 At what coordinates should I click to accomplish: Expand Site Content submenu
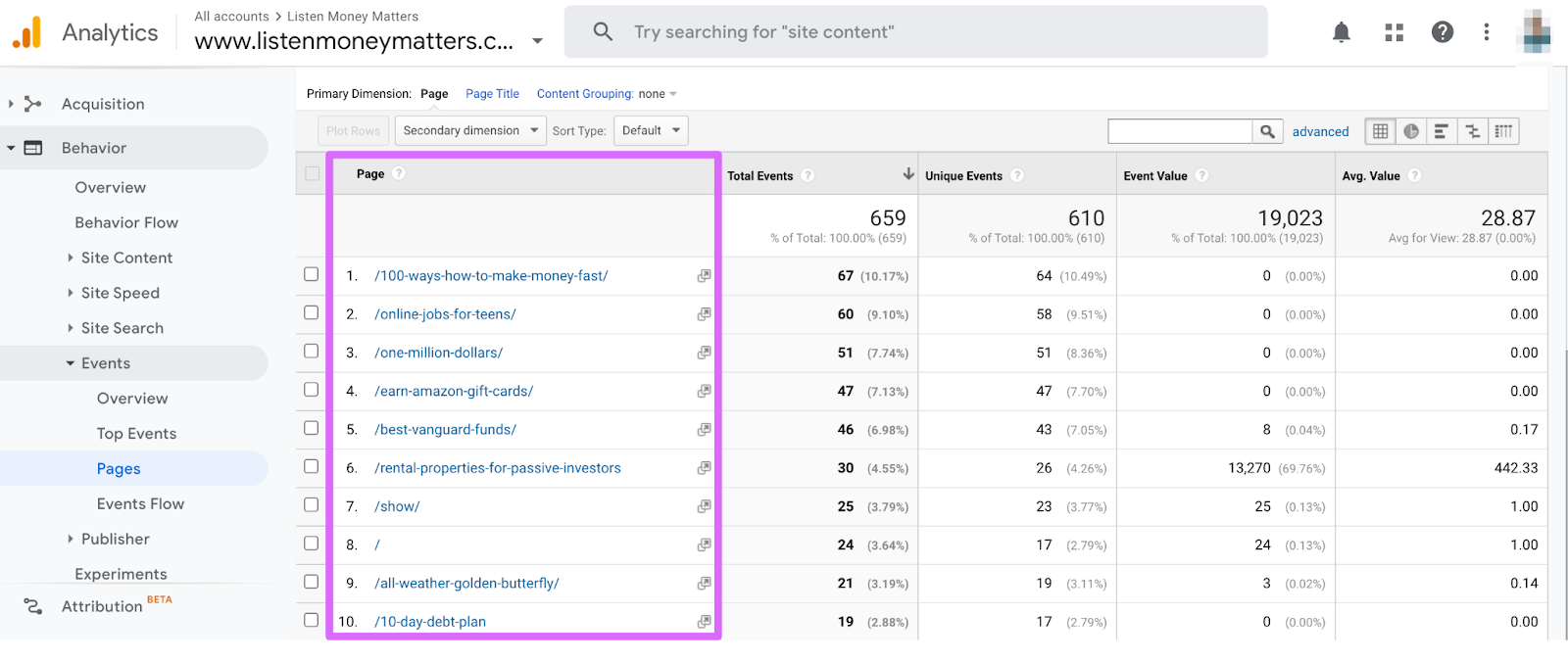click(x=70, y=258)
